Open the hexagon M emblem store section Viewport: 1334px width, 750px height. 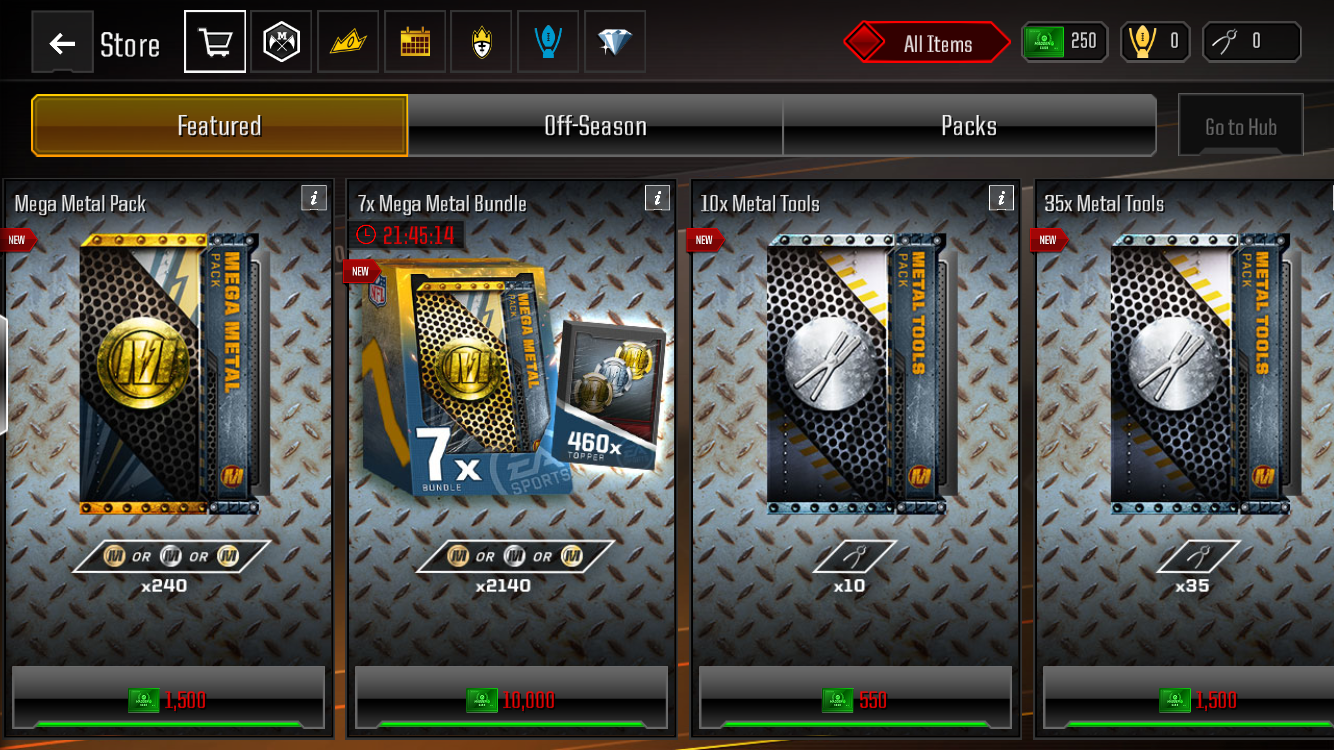[281, 42]
